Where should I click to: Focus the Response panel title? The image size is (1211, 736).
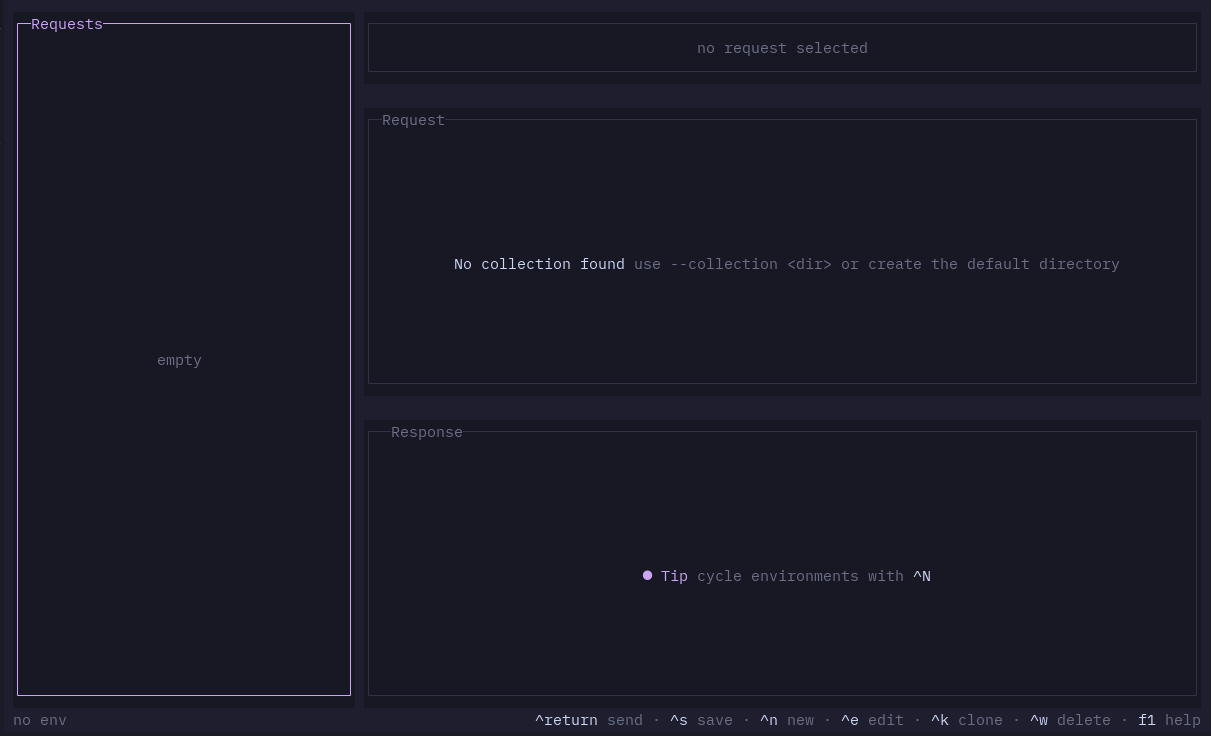click(427, 432)
